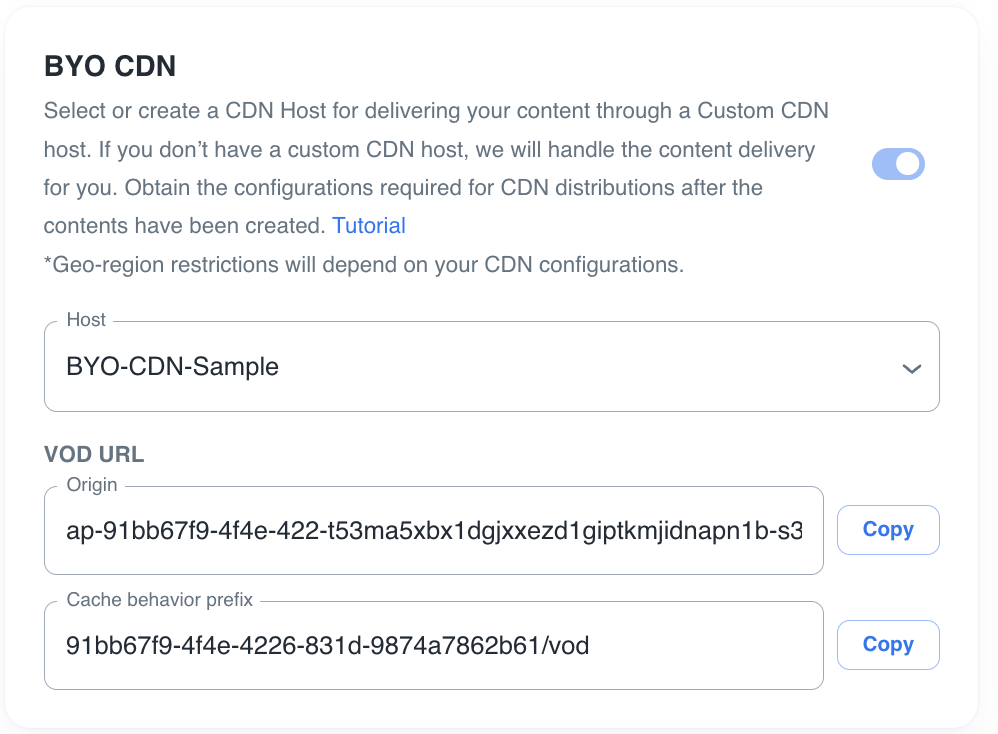Click the origin value starting with ap-91bb67f9
Viewport: 998px width, 734px height.
[434, 530]
